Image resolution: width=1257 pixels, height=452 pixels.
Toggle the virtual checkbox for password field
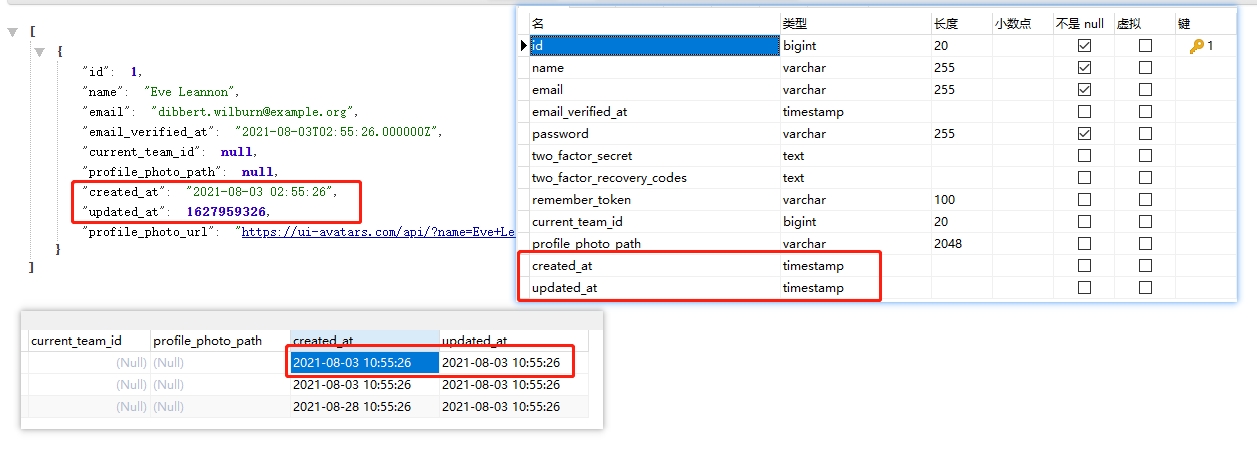(1145, 134)
